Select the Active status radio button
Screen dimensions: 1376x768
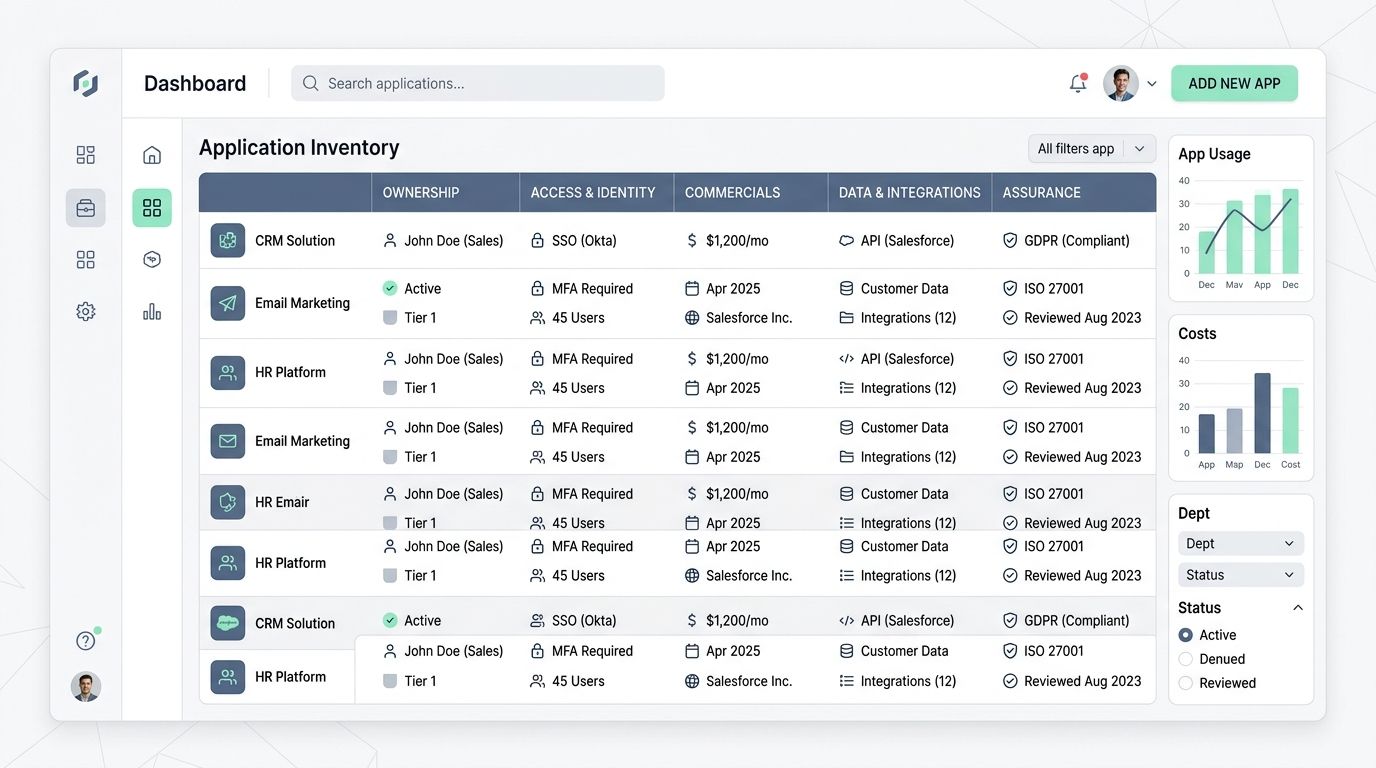click(1186, 635)
